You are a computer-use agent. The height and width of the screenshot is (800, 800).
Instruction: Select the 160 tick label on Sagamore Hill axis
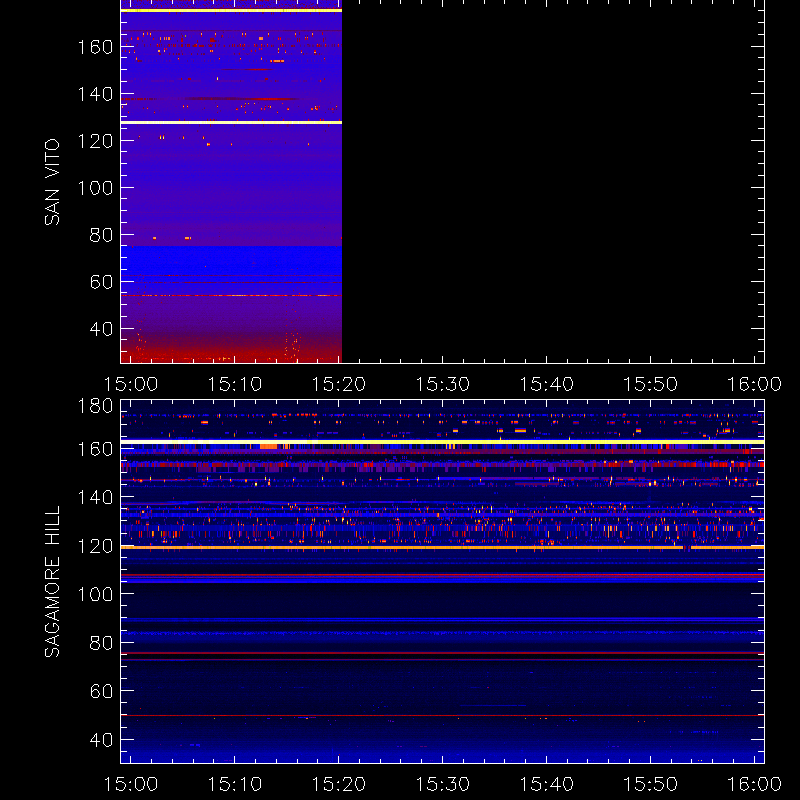pos(95,449)
